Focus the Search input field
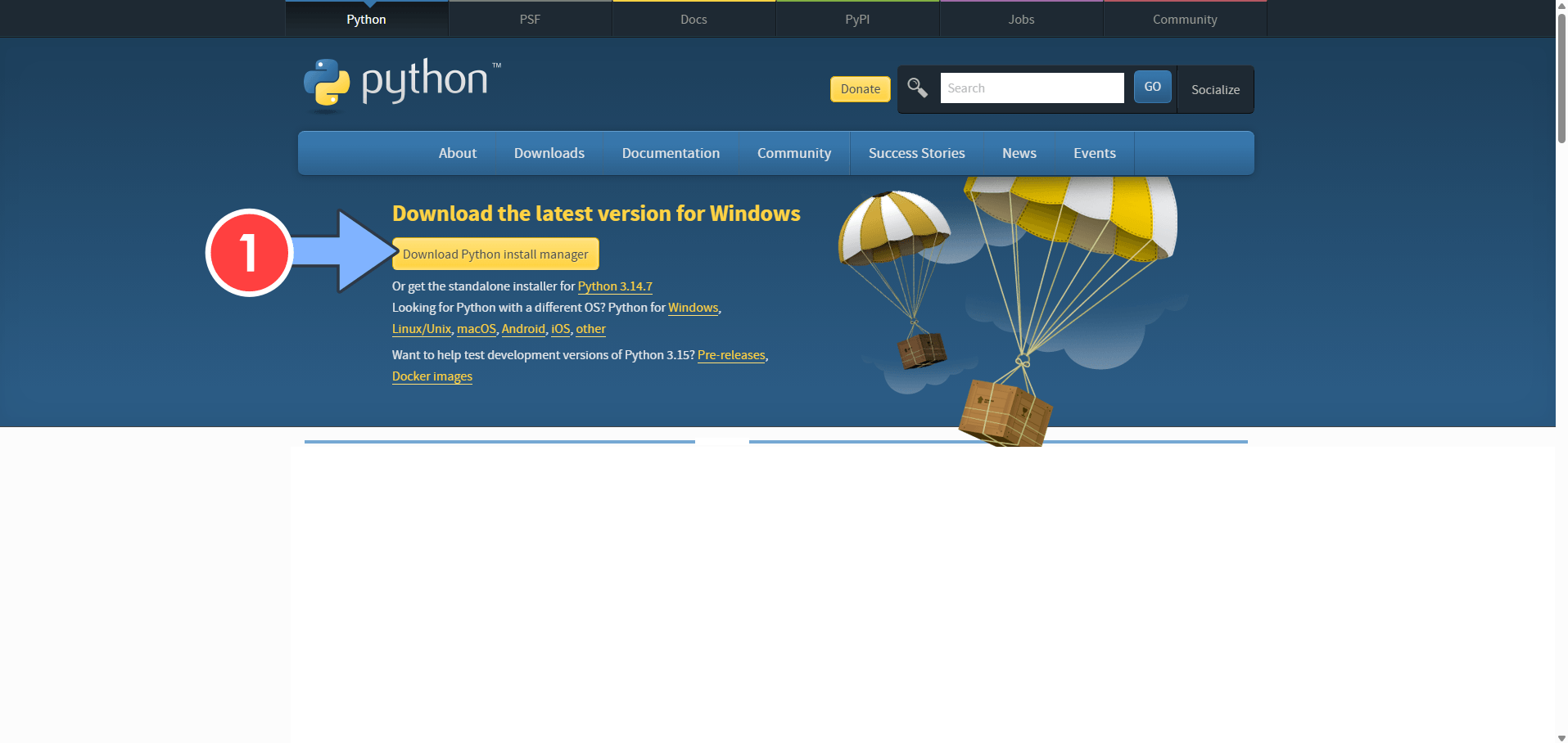Viewport: 1568px width, 743px height. tap(1032, 88)
